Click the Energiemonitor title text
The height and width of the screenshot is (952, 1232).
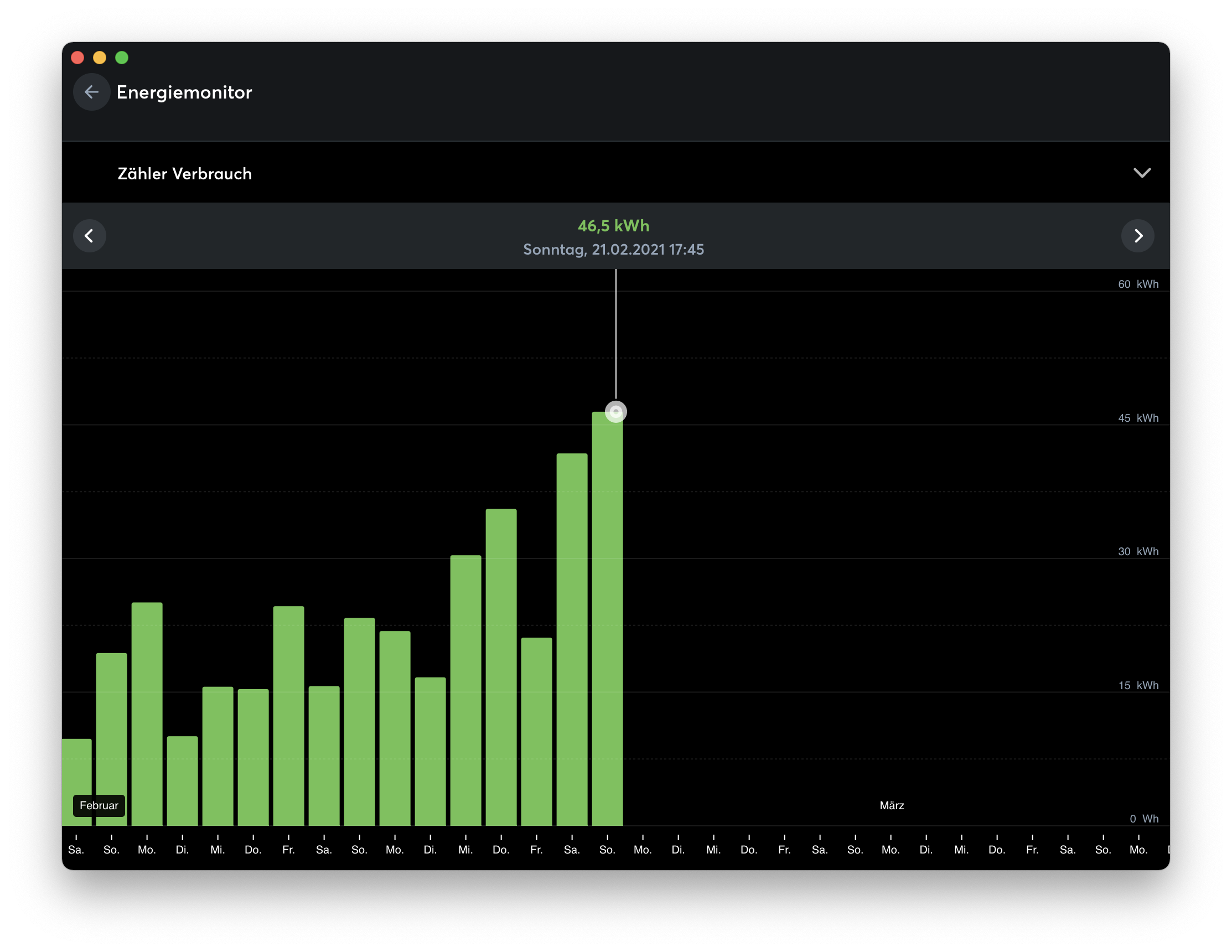click(184, 92)
